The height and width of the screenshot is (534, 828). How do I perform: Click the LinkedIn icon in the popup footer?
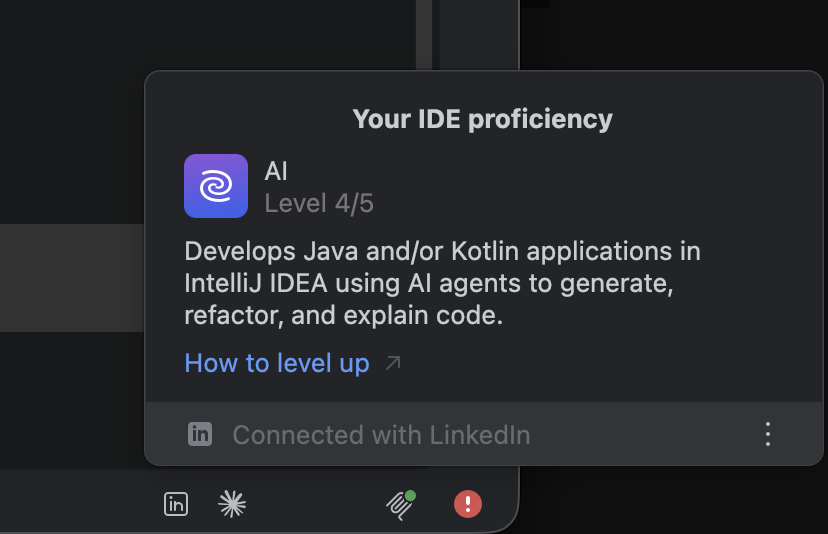tap(200, 434)
